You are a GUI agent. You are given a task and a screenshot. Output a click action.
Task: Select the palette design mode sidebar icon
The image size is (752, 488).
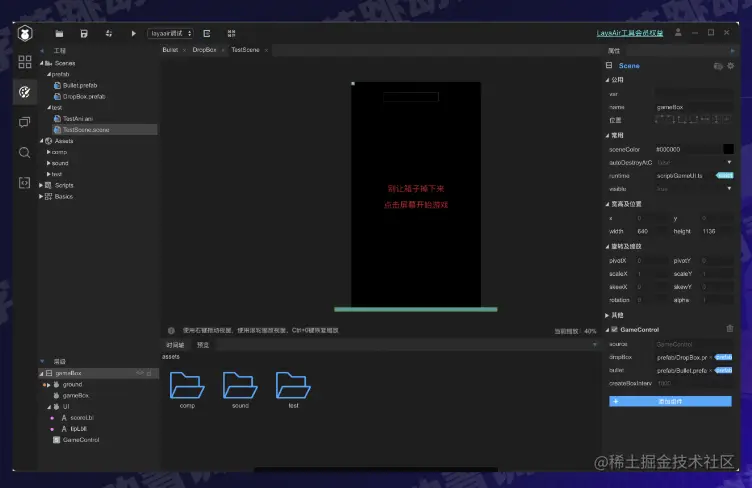tap(25, 92)
